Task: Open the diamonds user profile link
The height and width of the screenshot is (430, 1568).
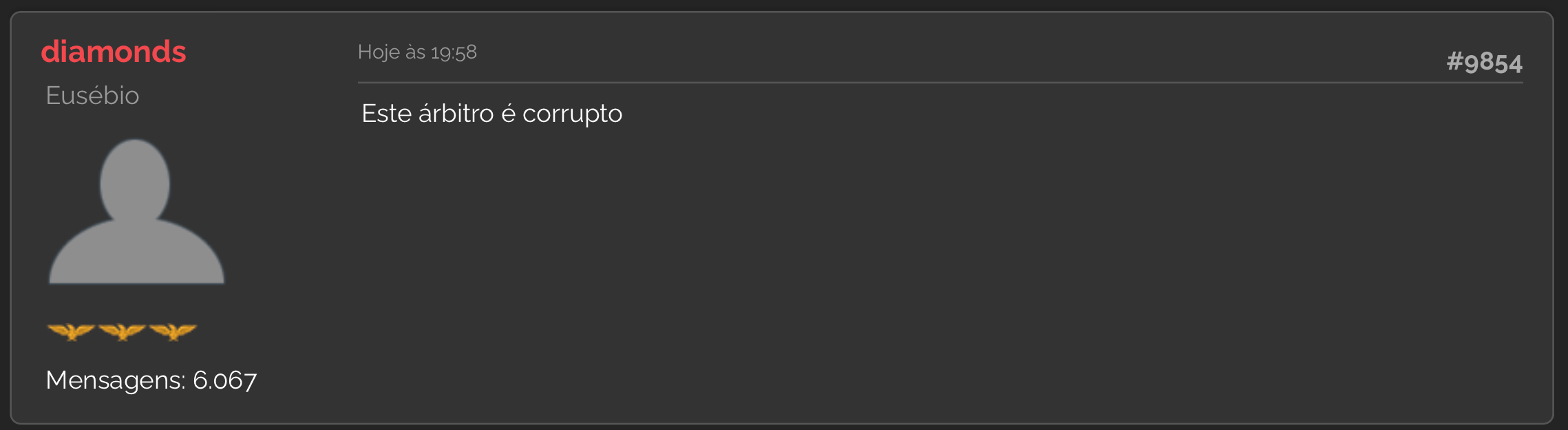Action: (x=114, y=52)
